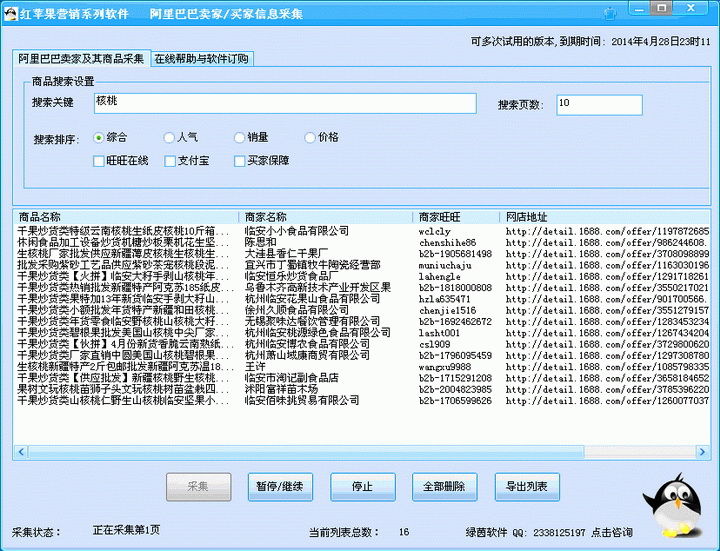The height and width of the screenshot is (551, 720).
Task: Click the penguin mascot image
Action: (675, 505)
